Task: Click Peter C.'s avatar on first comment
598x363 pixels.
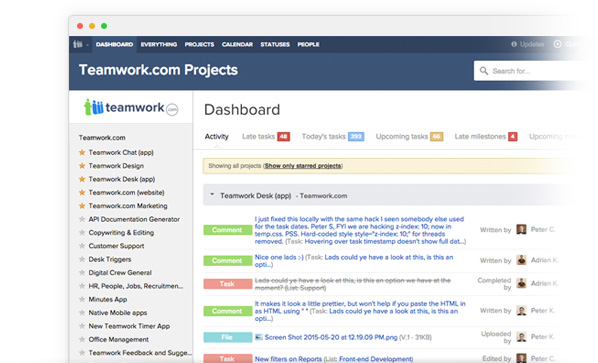Action: pos(521,230)
